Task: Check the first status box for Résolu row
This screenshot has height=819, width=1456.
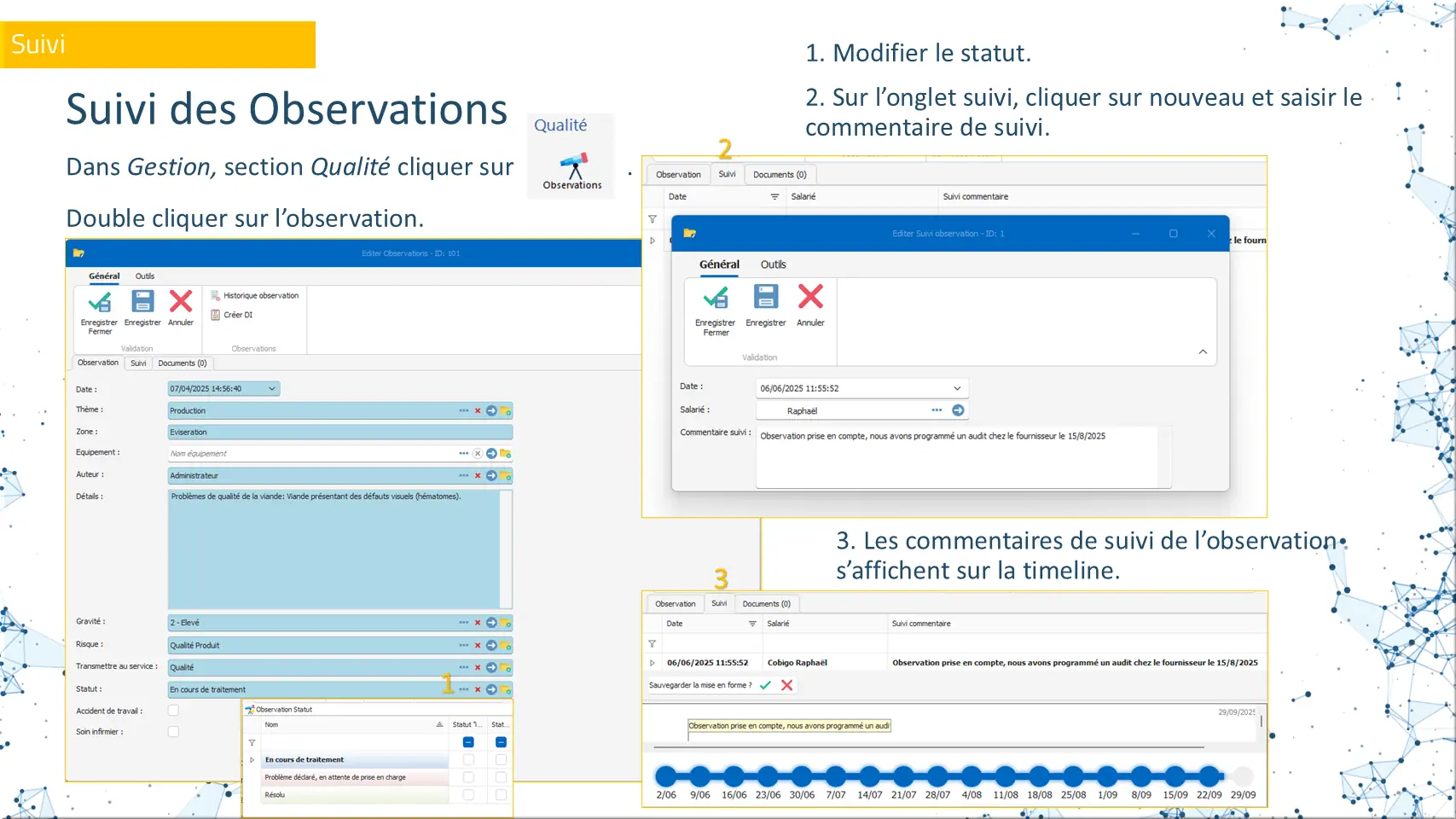Action: click(x=468, y=795)
